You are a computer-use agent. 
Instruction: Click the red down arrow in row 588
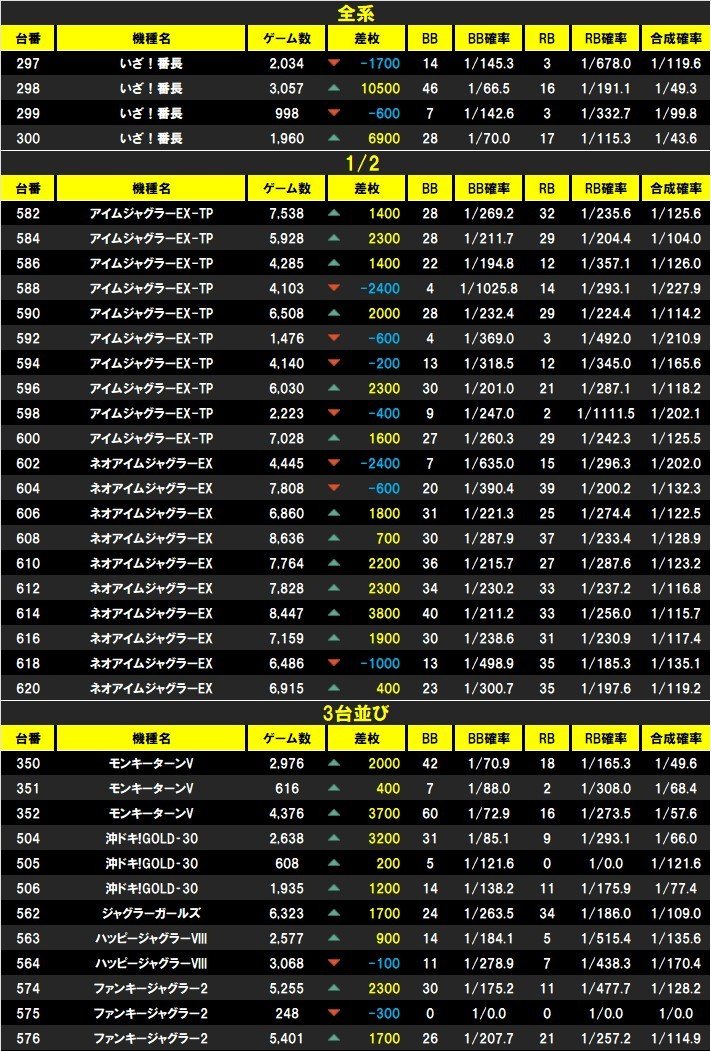tap(334, 288)
